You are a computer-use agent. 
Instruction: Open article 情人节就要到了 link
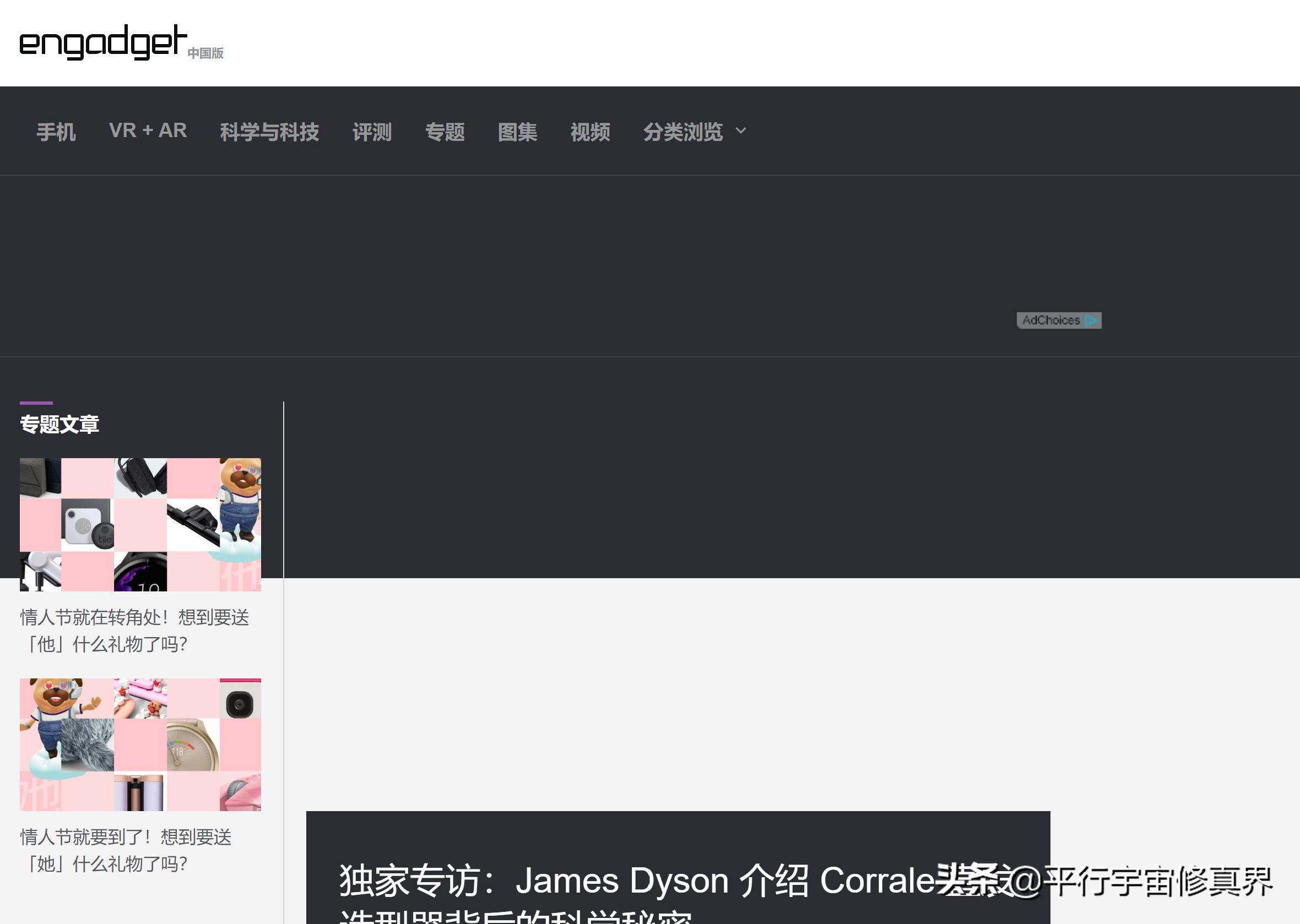126,851
